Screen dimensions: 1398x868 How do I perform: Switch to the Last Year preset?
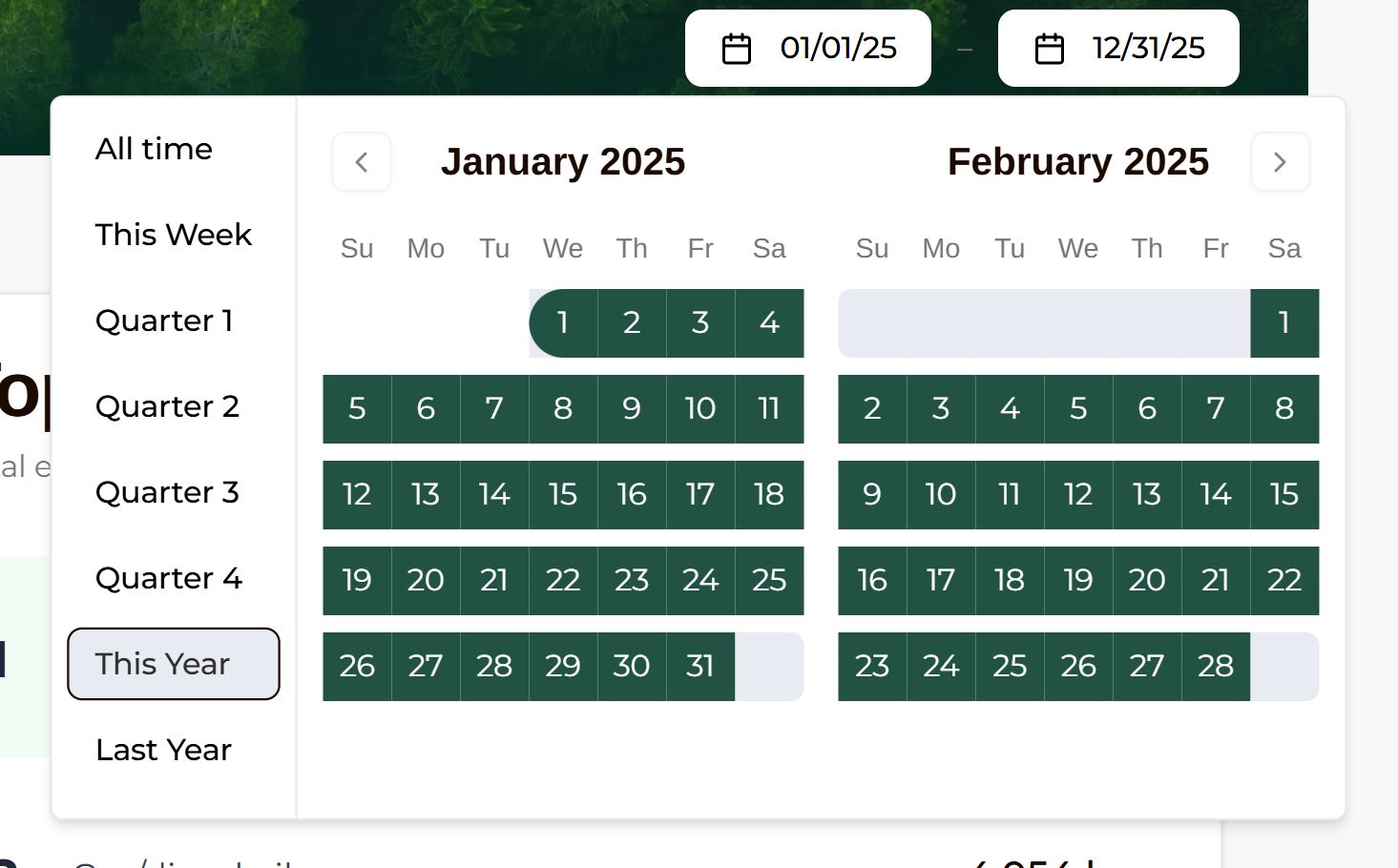[164, 750]
